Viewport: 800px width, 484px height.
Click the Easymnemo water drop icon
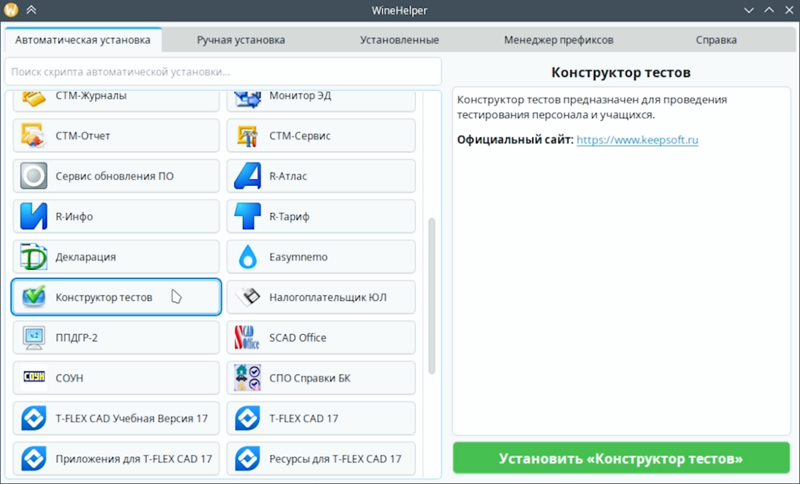click(x=247, y=257)
